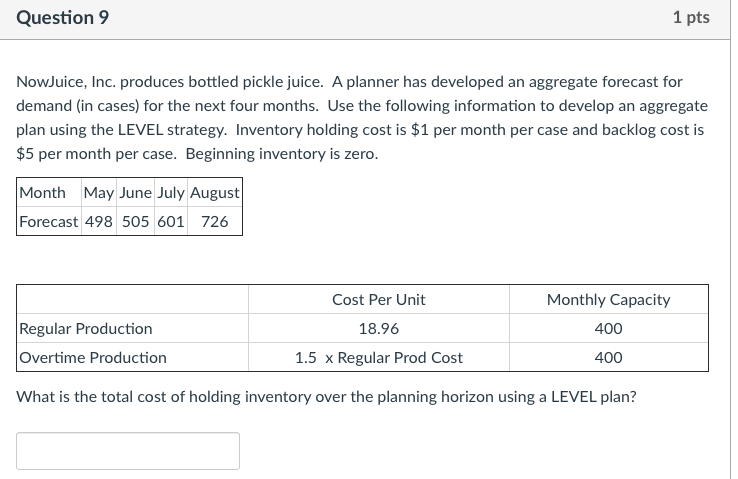Click the 1.5 x Regular Prod Cost cell
This screenshot has width=738, height=479.
[379, 357]
